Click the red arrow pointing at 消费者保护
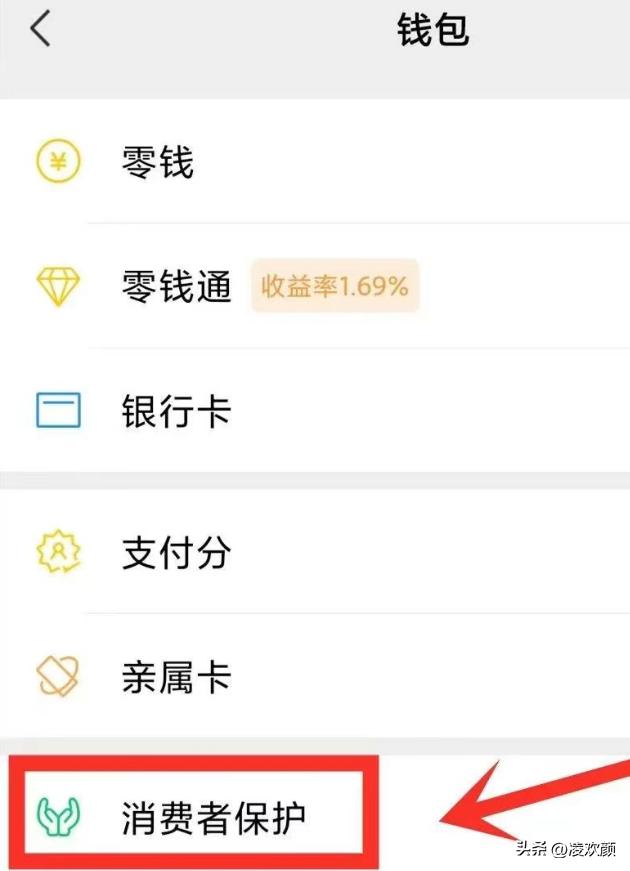Screen dimensions: 630x871 [x=520, y=800]
